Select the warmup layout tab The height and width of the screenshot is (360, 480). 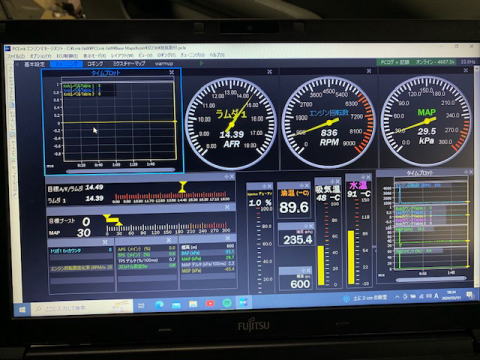point(164,63)
